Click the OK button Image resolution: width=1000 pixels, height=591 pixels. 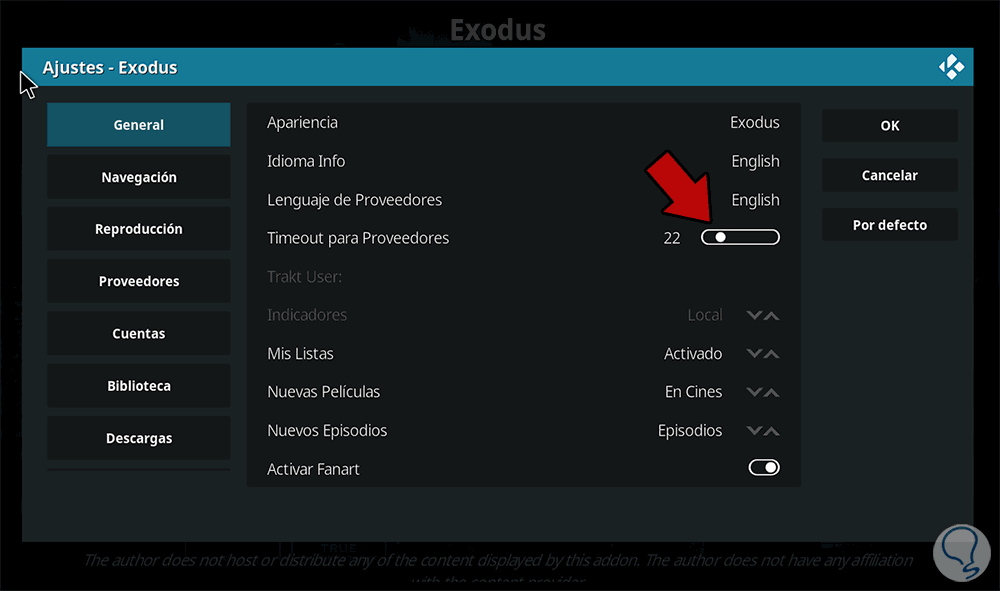(889, 125)
